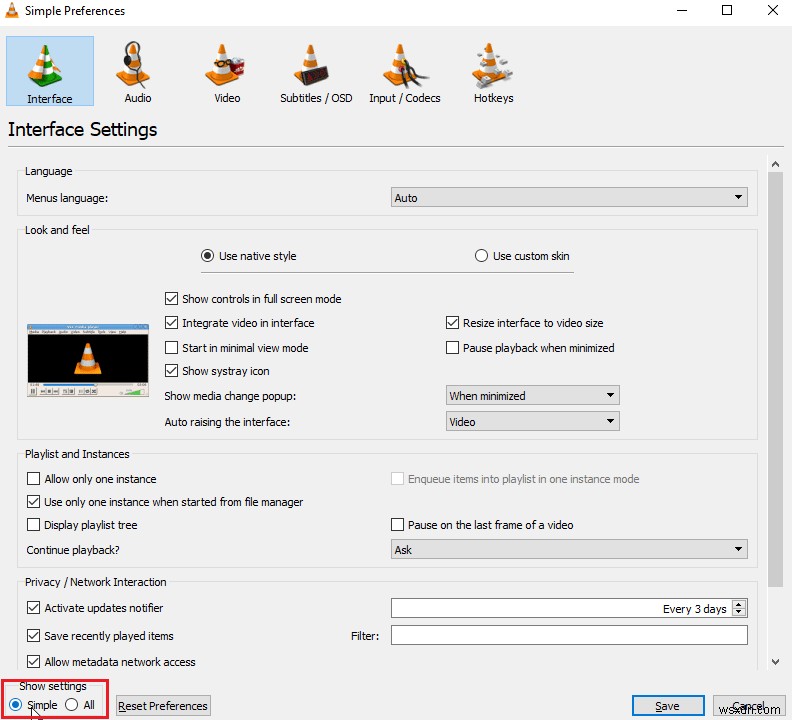The image size is (792, 720).
Task: Select Use custom skin option
Action: coord(522,256)
